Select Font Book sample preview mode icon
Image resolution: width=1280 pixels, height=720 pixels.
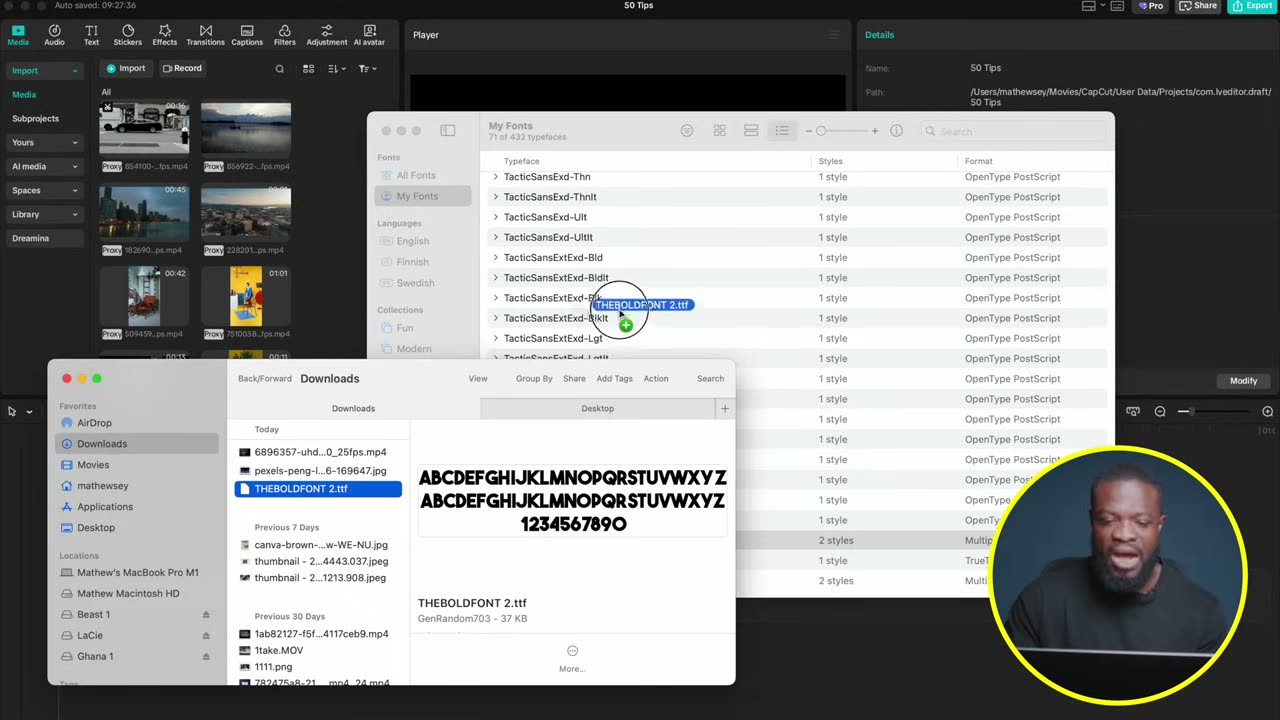[687, 131]
